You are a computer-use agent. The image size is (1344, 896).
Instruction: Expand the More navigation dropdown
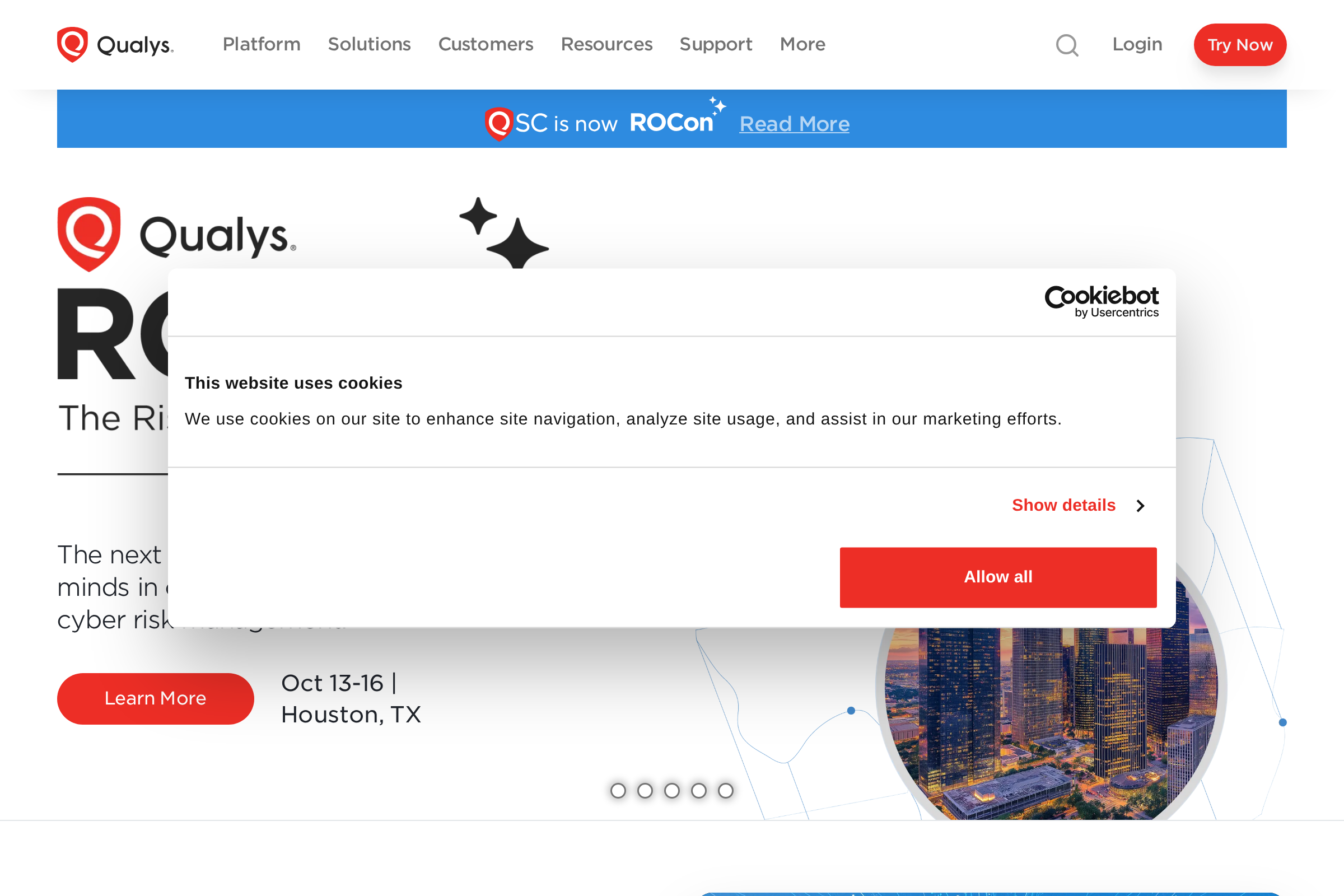point(802,45)
